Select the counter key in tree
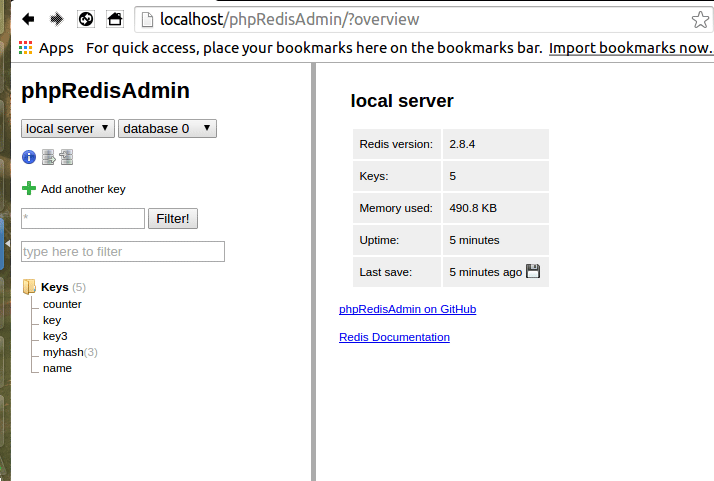Image resolution: width=714 pixels, height=481 pixels. click(62, 304)
